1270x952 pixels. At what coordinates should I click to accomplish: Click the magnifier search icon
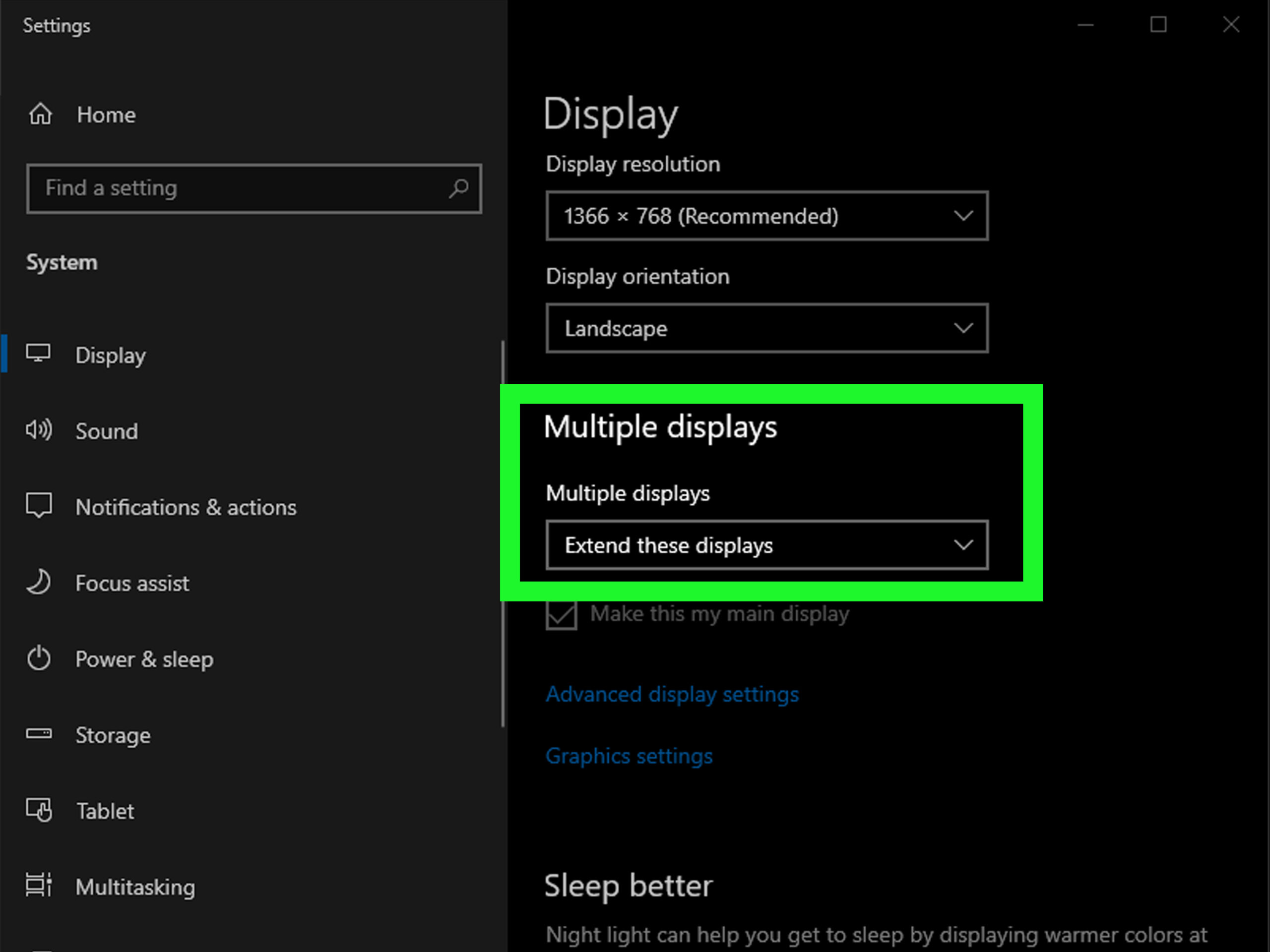click(x=458, y=188)
